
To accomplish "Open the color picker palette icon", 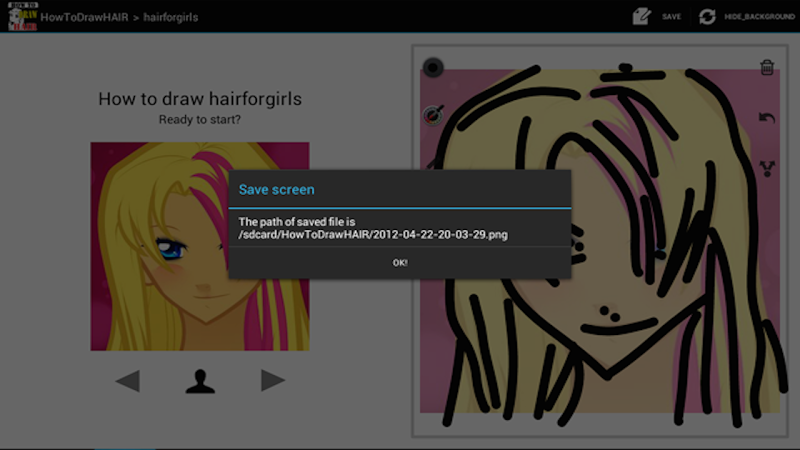I will (x=433, y=115).
